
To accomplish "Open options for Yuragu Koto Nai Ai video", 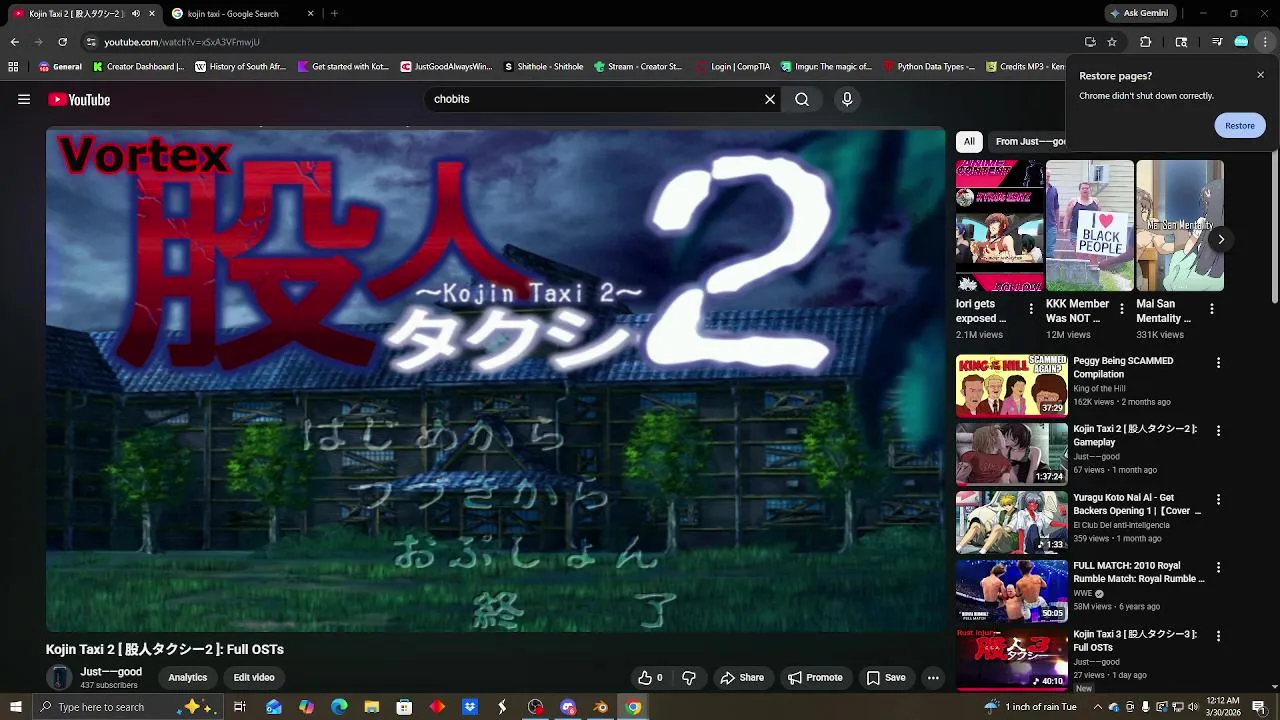I will 1218,499.
